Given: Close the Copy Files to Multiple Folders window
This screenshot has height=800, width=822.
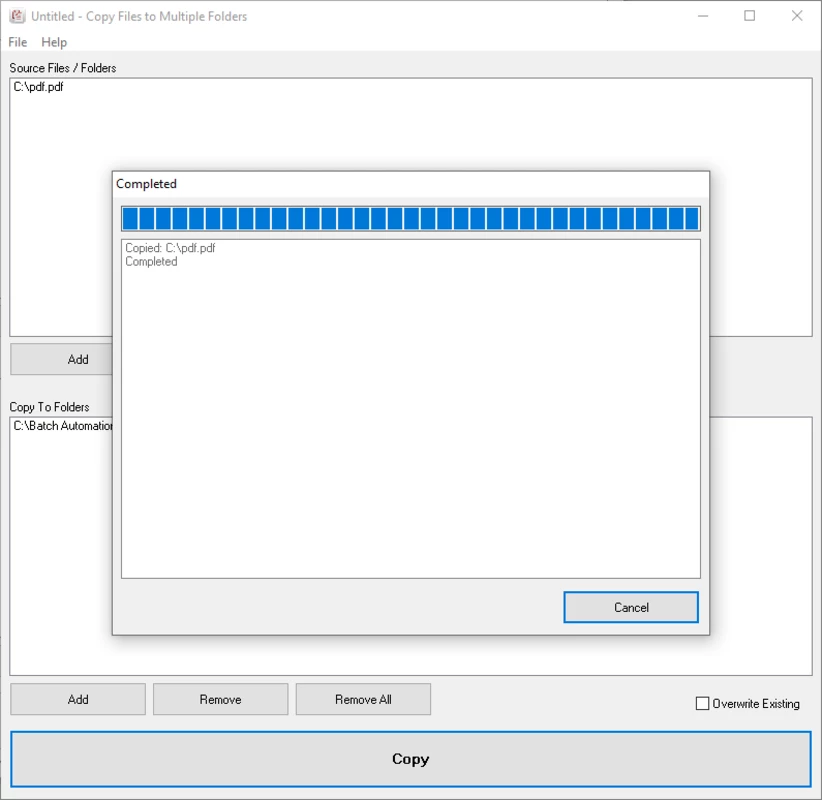Looking at the screenshot, I should (x=797, y=16).
